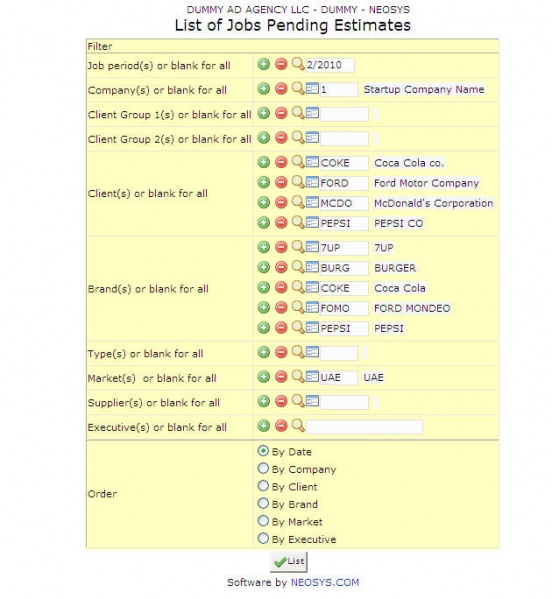
Task: Click green plus next to 7UP brand
Action: pos(264,247)
